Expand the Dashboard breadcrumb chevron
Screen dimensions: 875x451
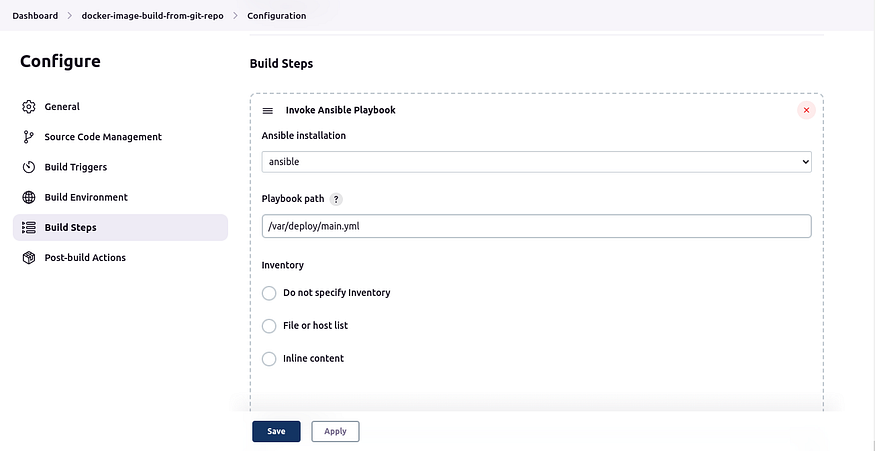pyautogui.click(x=70, y=16)
